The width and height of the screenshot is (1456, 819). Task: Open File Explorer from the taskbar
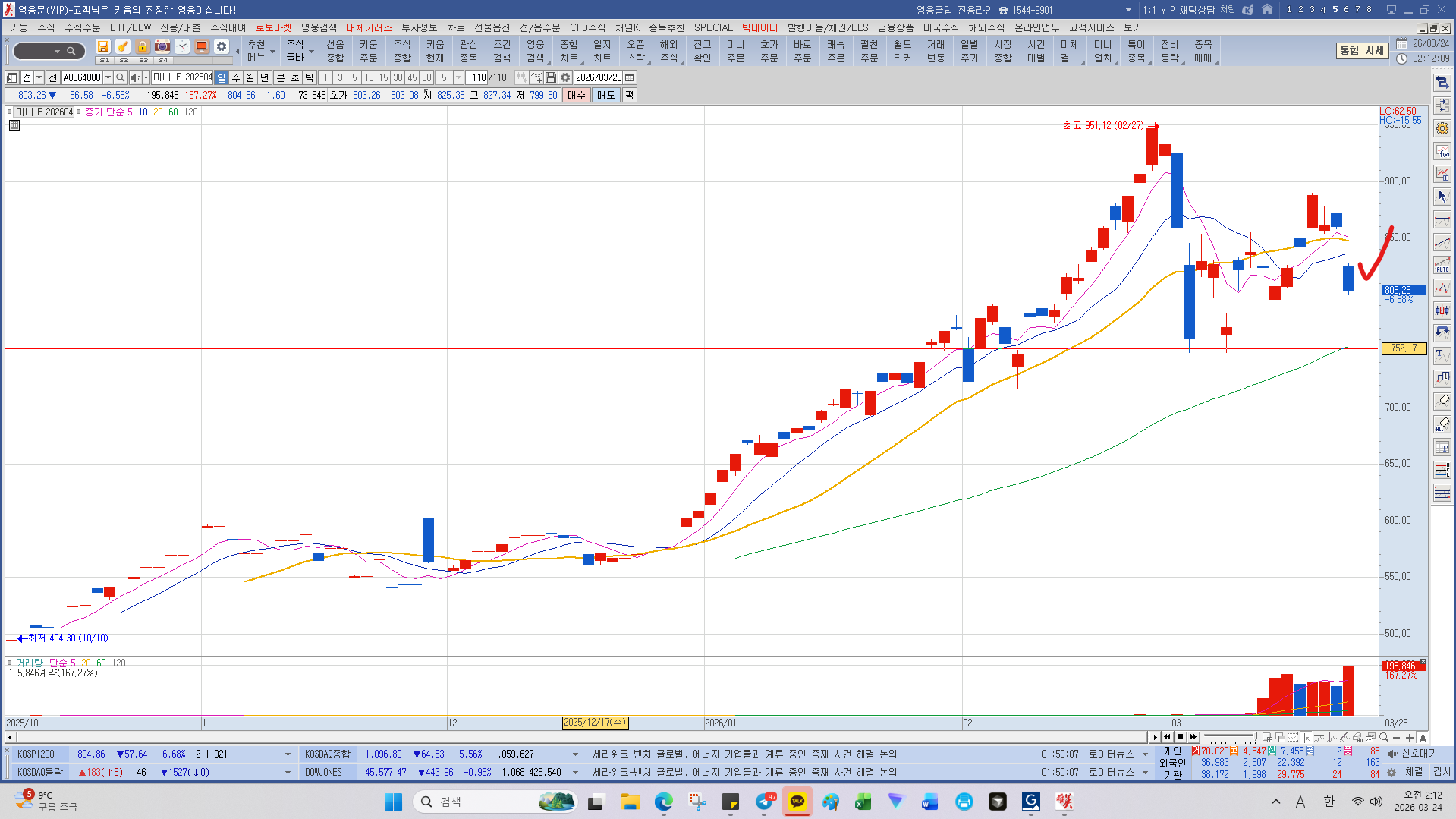coord(630,802)
